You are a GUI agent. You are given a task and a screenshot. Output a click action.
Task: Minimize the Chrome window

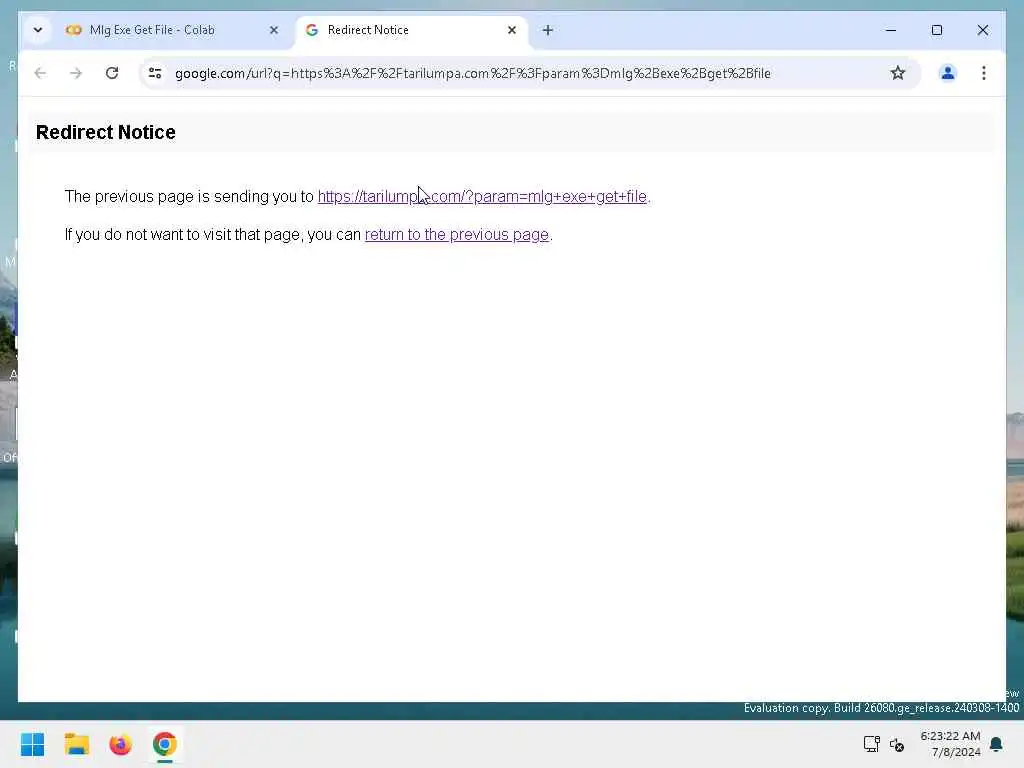[891, 30]
